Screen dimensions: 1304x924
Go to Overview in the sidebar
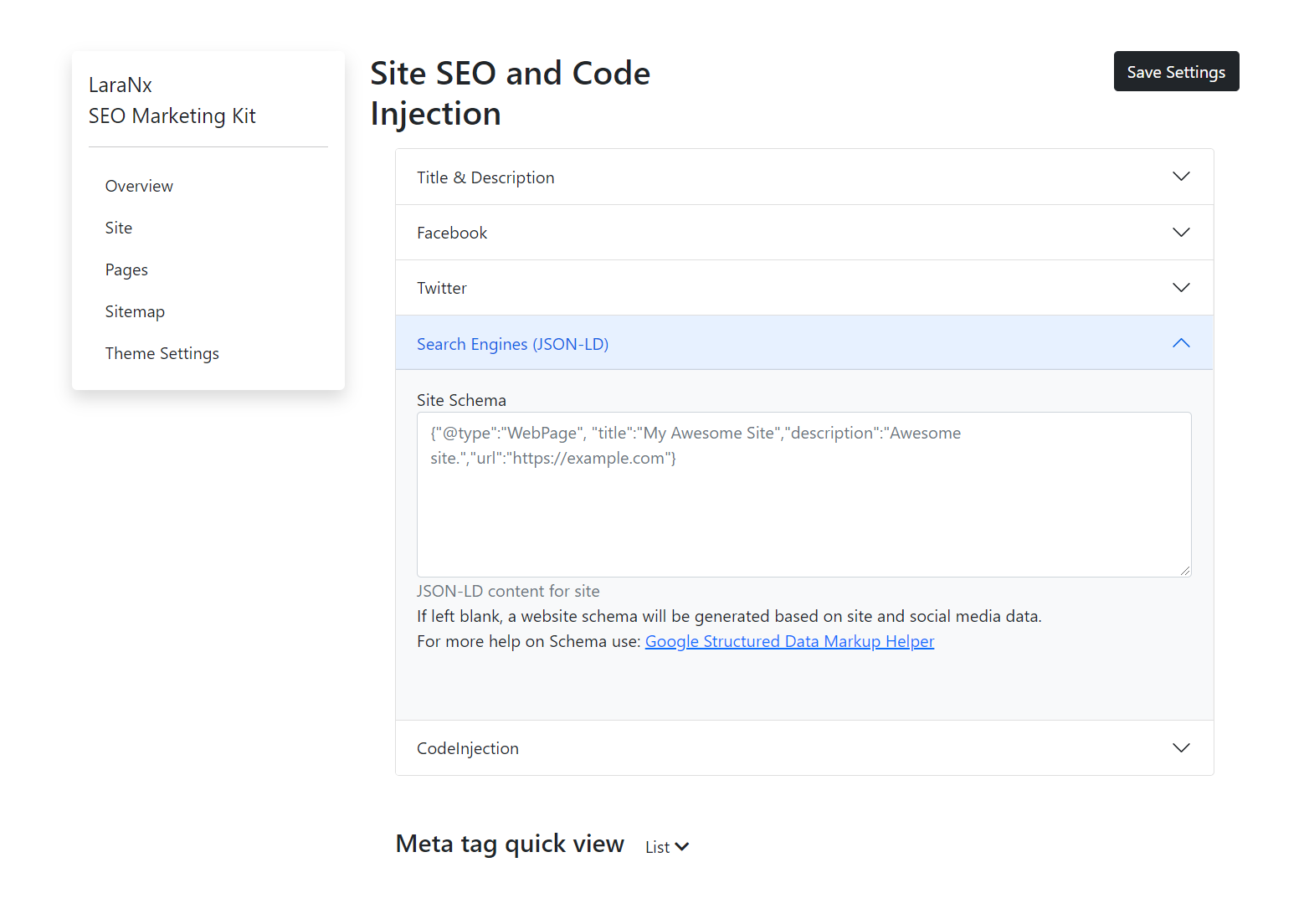tap(139, 186)
